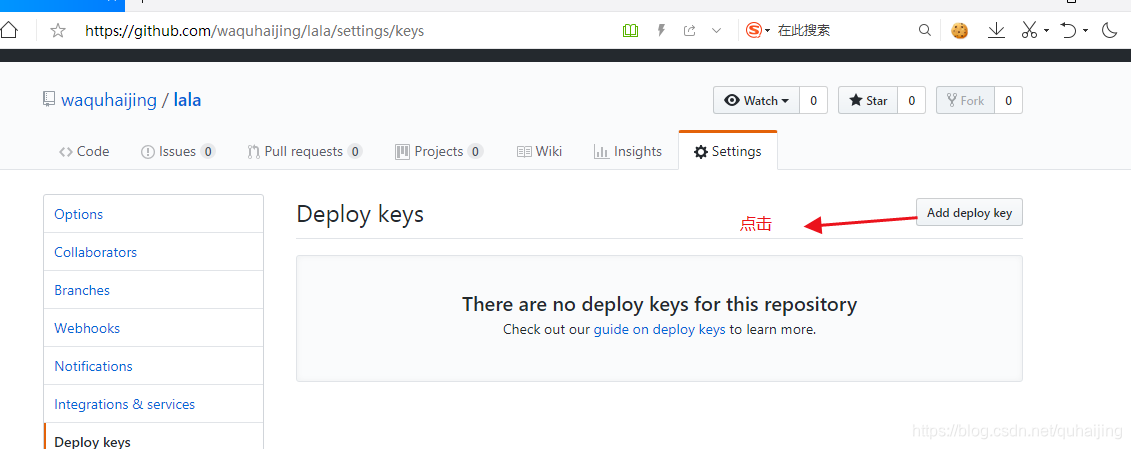1131x449 pixels.
Task: Open the guide on deploy keys link
Action: point(659,330)
